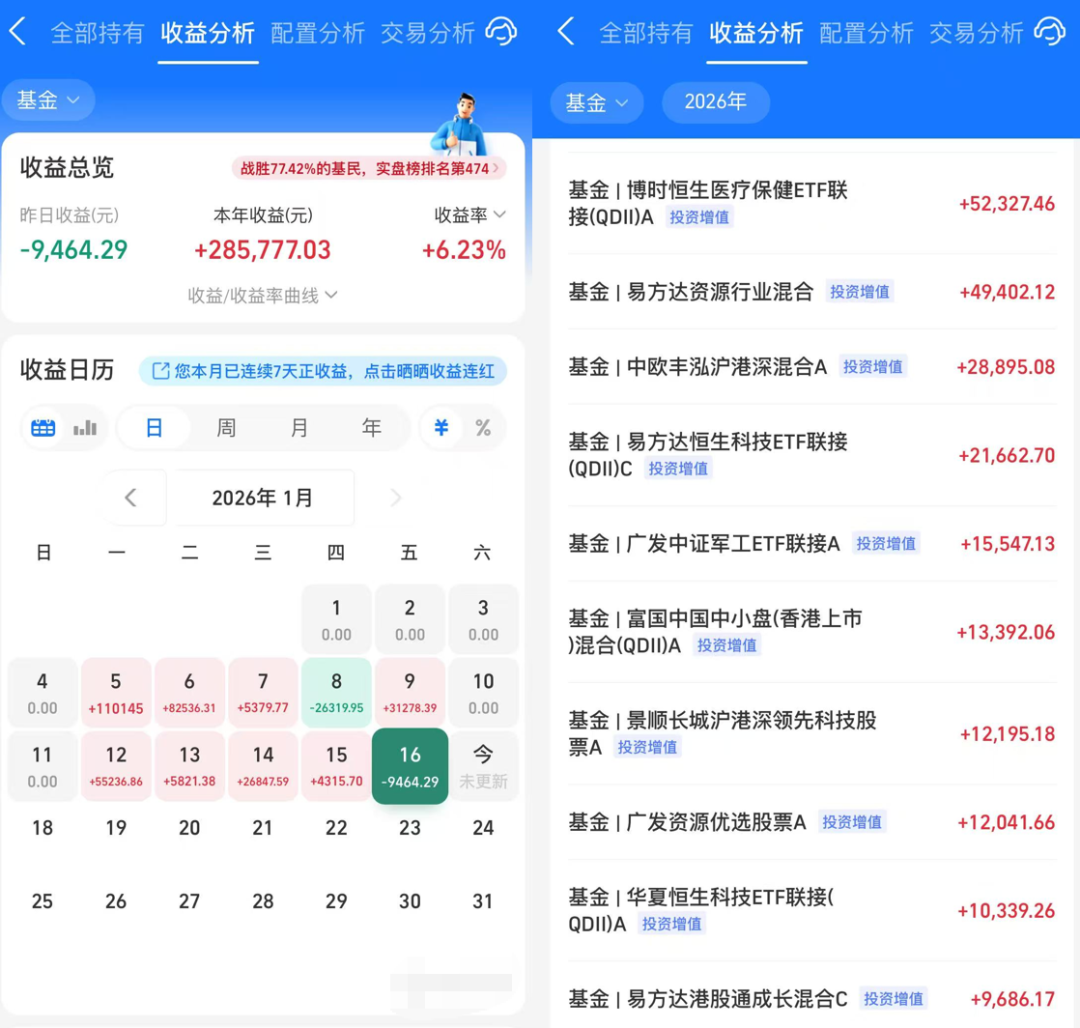This screenshot has height=1028, width=1080.
Task: Open 富国中国中小盘 fund row
Action: (811, 631)
